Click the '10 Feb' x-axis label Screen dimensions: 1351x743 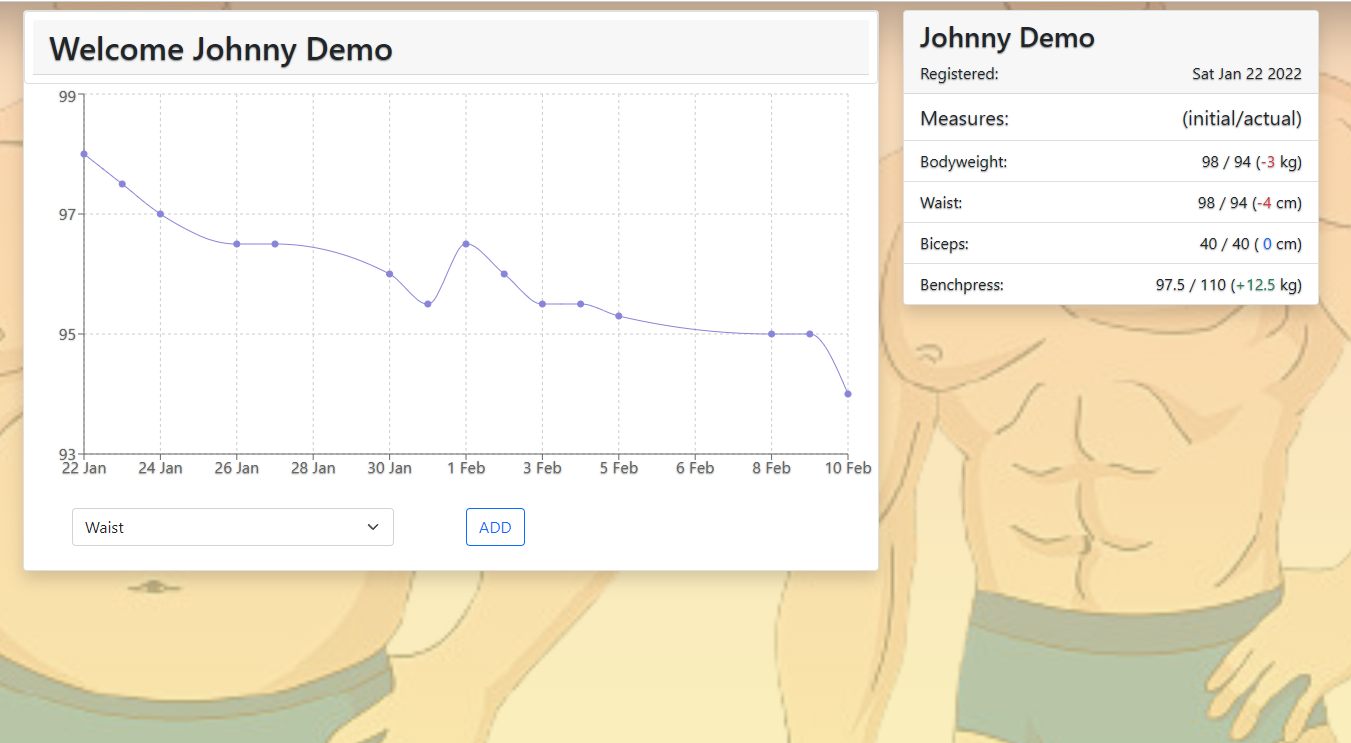848,468
